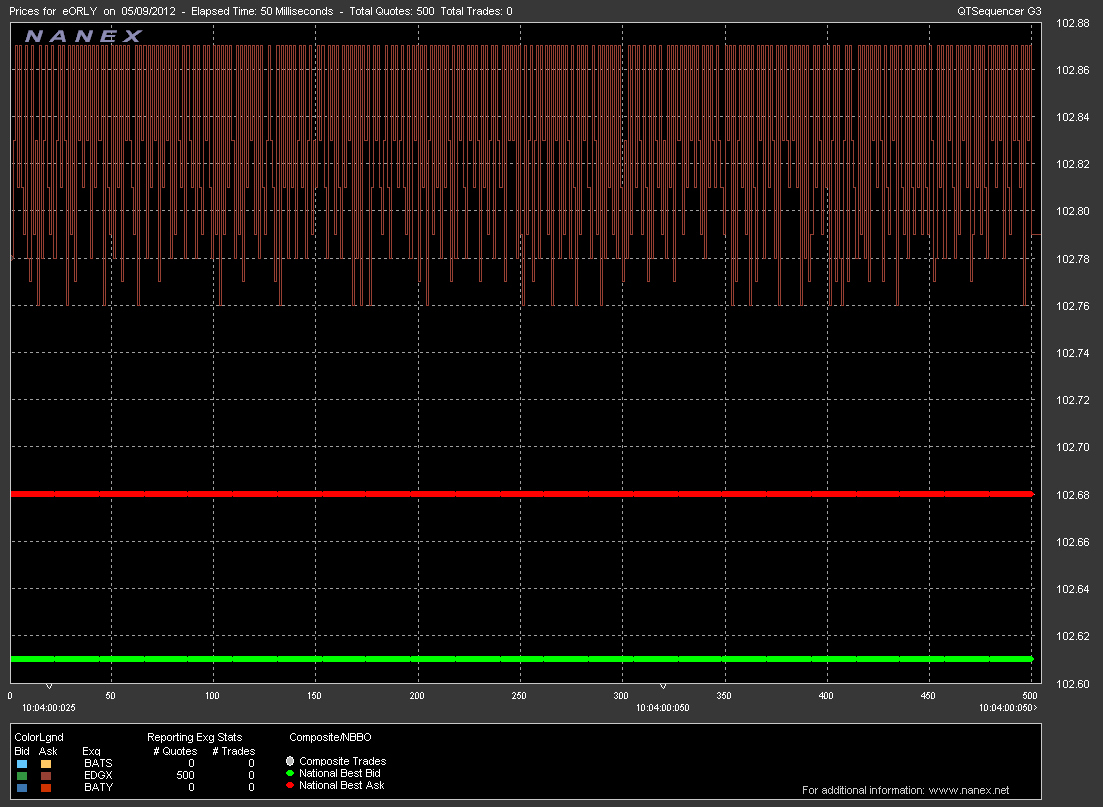Click the Bid column header in legend
This screenshot has width=1103, height=807.
[x=22, y=751]
